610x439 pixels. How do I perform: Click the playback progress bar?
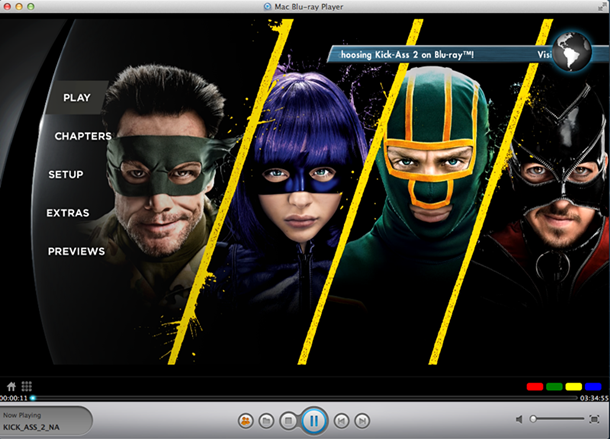[x=304, y=398]
